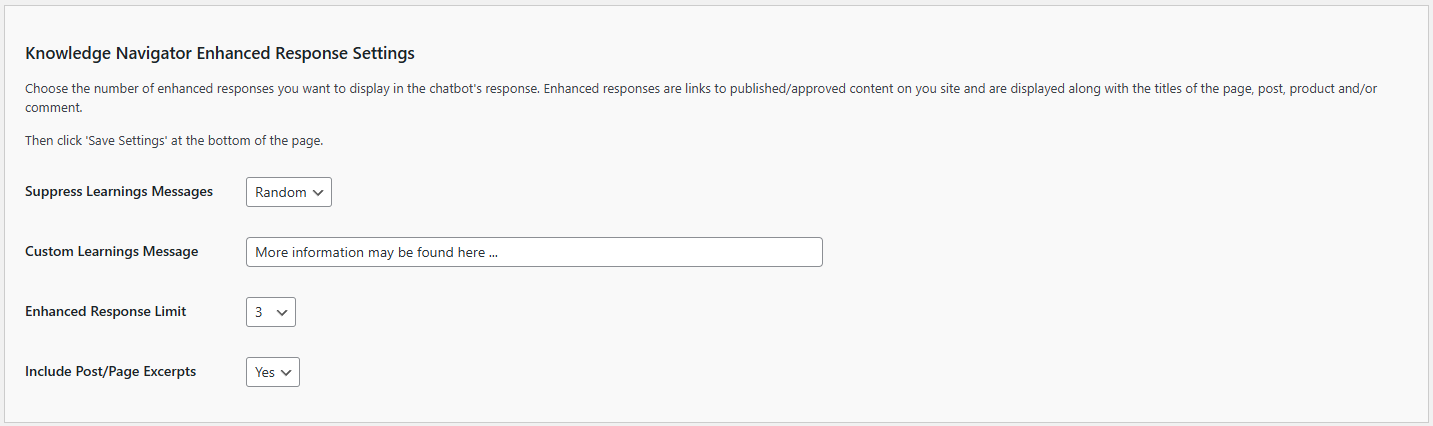
Task: Select the 3 value in the limit dropdown
Action: pos(259,312)
